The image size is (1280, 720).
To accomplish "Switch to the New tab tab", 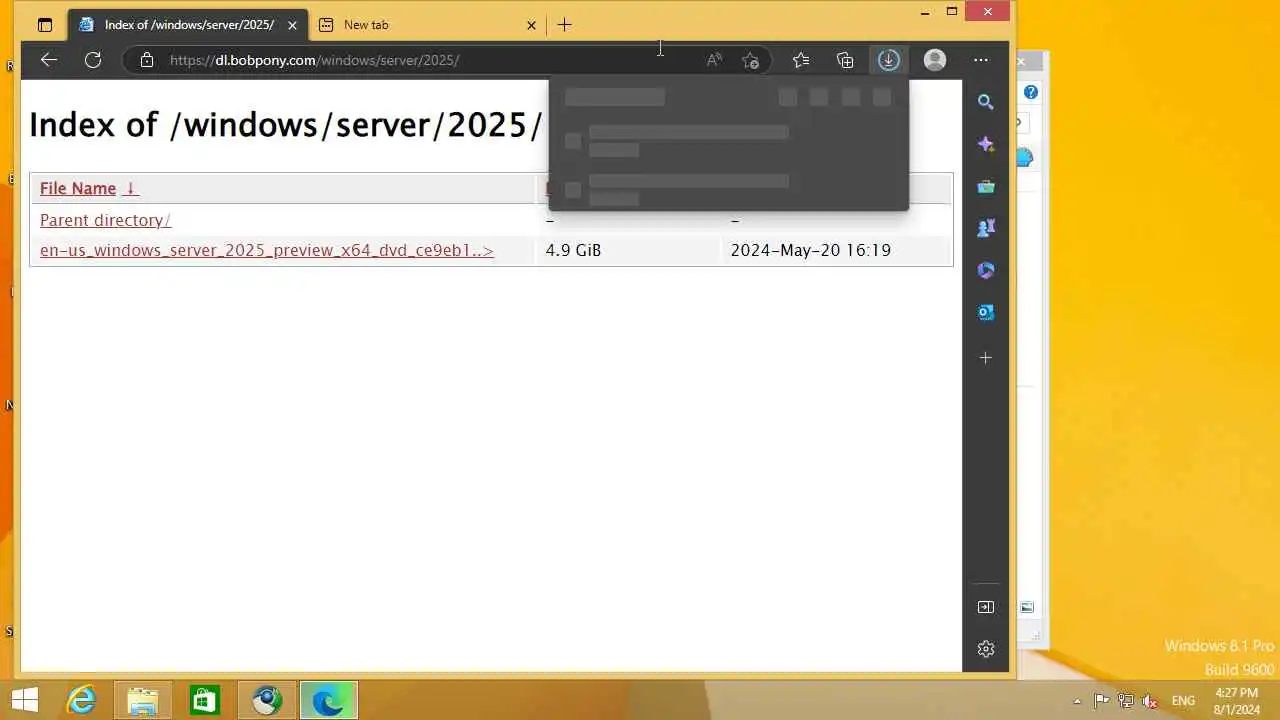I will (x=427, y=25).
